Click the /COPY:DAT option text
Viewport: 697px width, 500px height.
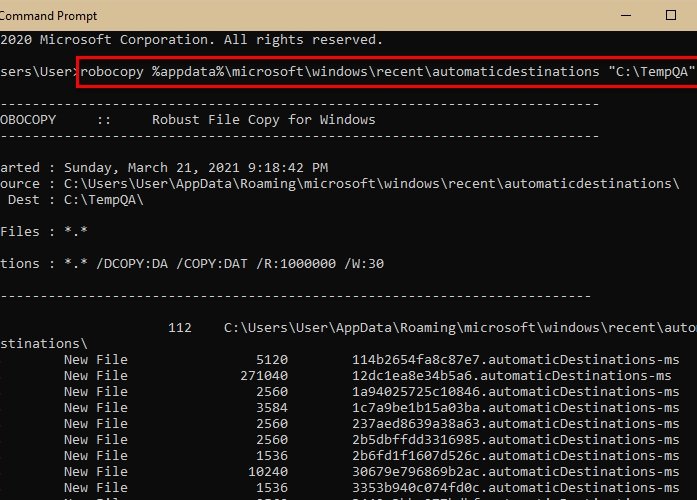pos(212,264)
